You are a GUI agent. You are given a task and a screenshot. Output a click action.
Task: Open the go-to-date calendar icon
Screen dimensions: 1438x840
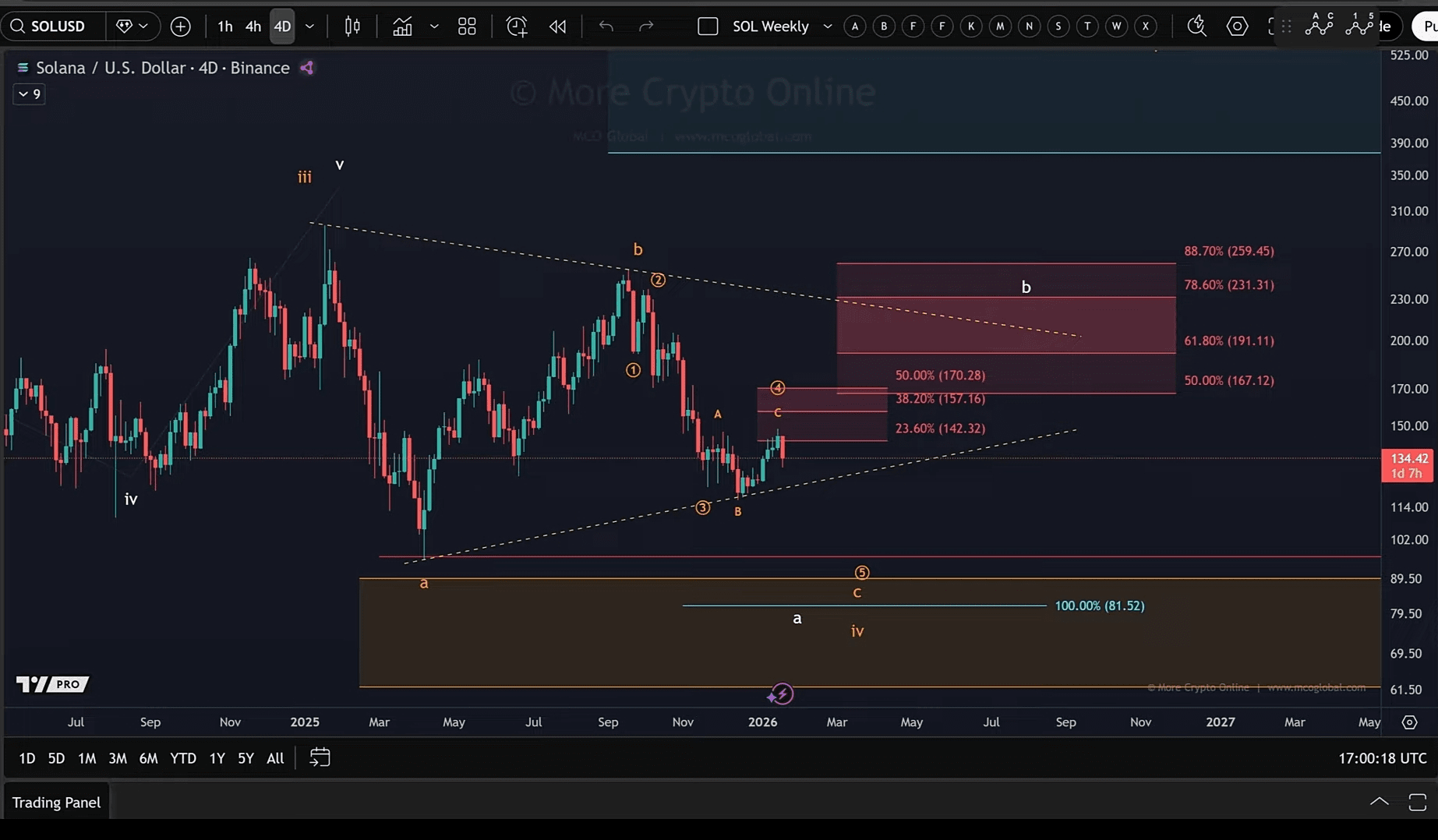(320, 757)
